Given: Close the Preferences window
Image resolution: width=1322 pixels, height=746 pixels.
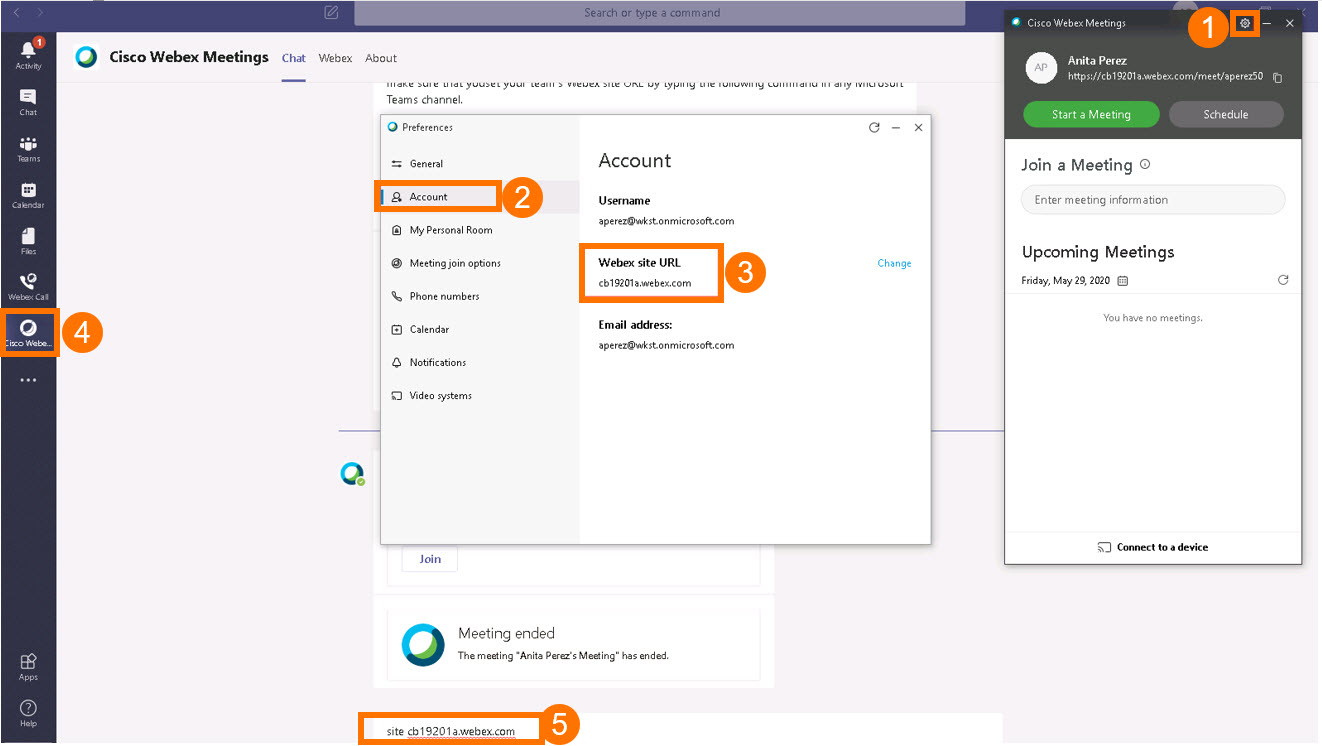Looking at the screenshot, I should 918,128.
